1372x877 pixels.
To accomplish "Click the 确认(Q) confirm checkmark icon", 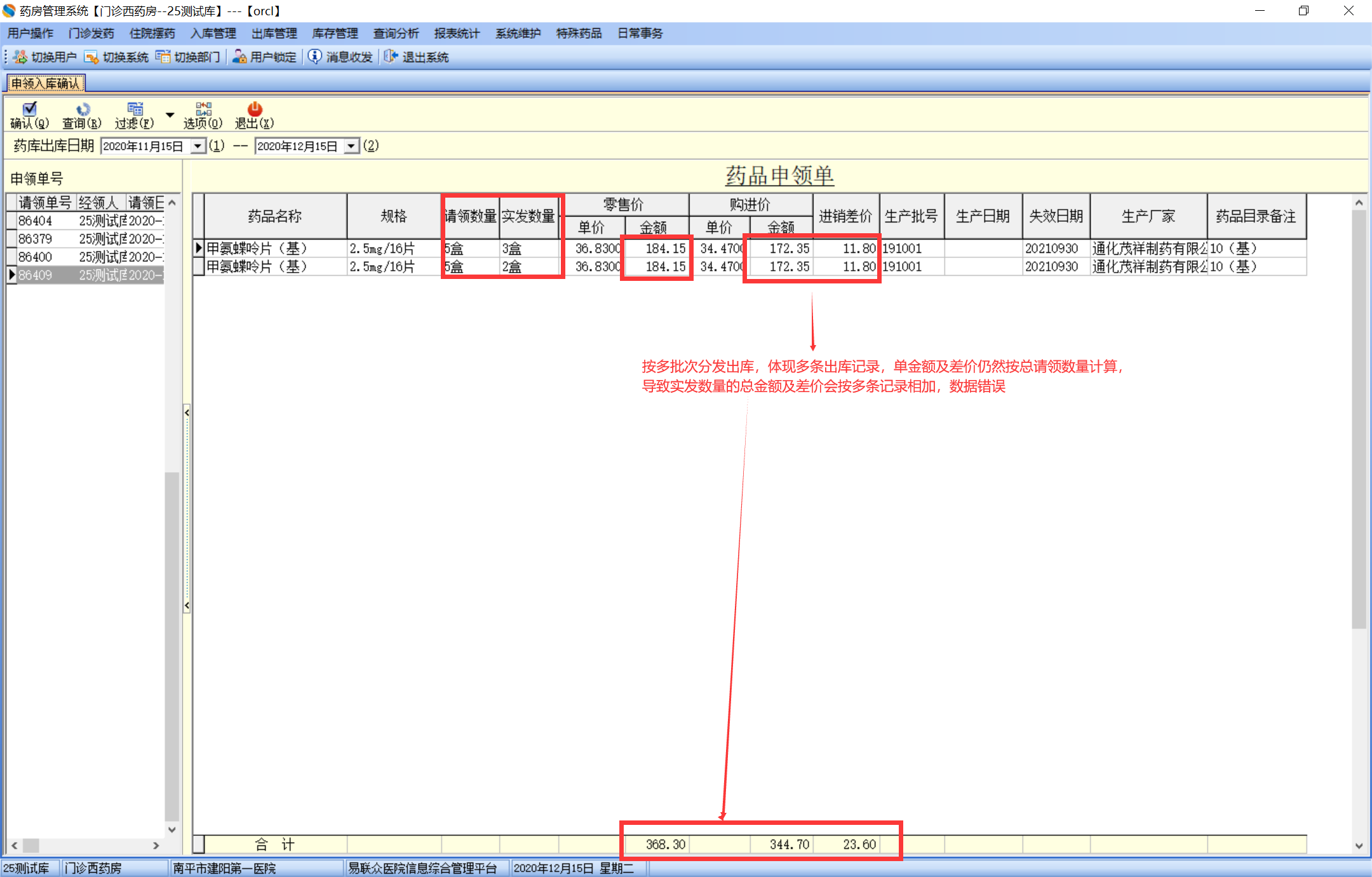I will 29,109.
